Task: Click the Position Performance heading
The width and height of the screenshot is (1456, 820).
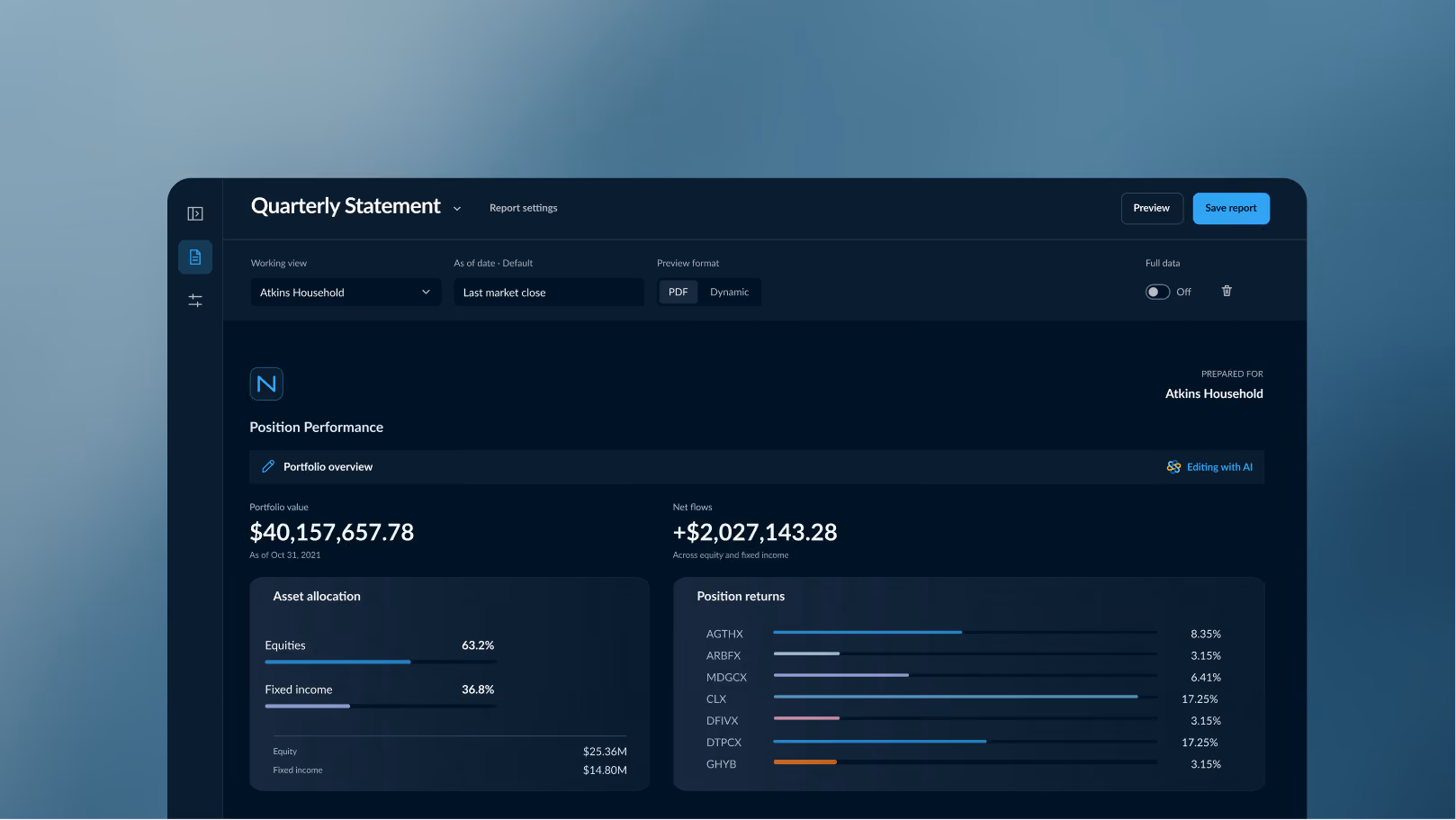Action: (317, 428)
